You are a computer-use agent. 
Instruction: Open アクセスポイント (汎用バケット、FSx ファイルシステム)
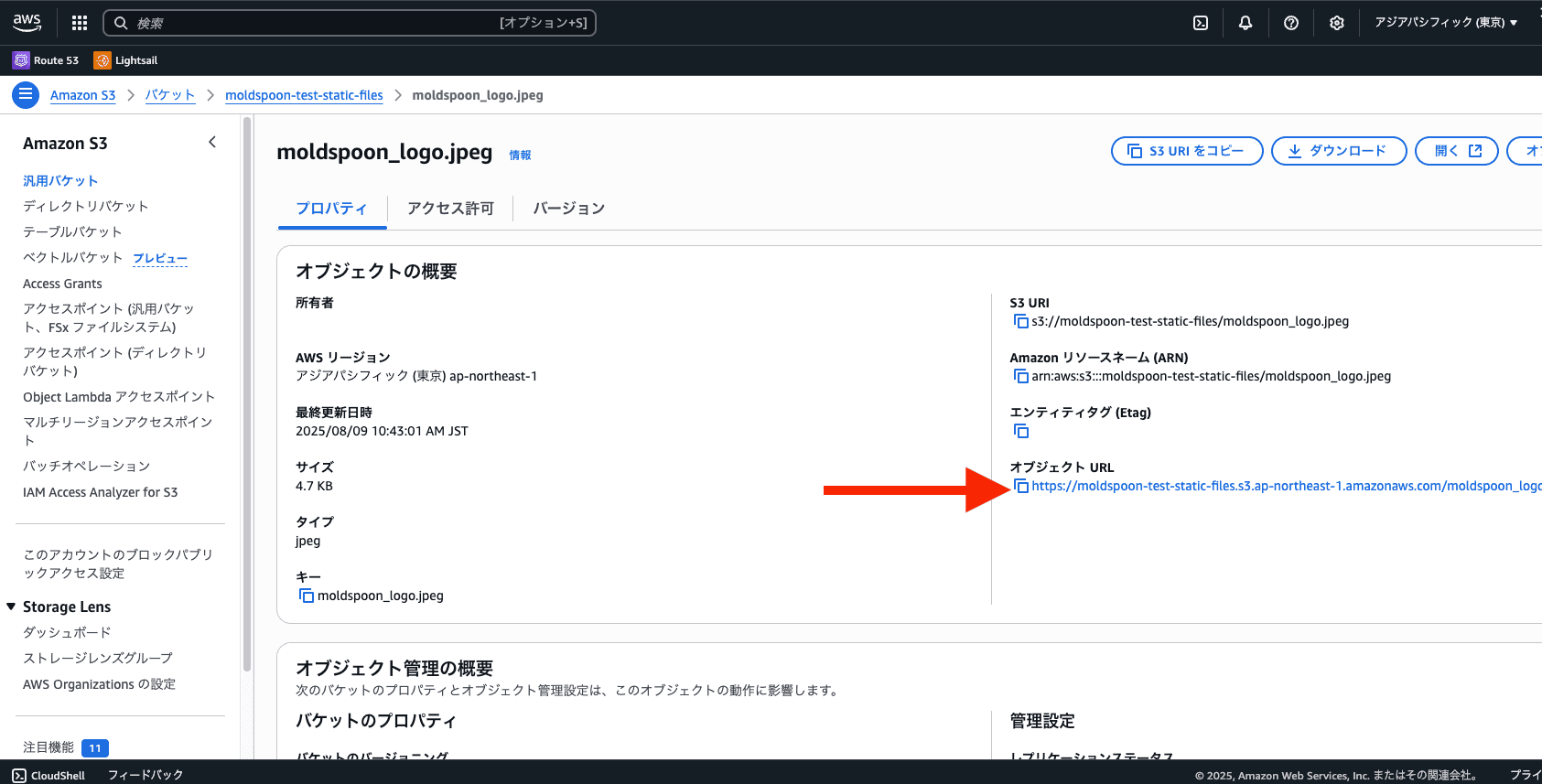point(109,317)
